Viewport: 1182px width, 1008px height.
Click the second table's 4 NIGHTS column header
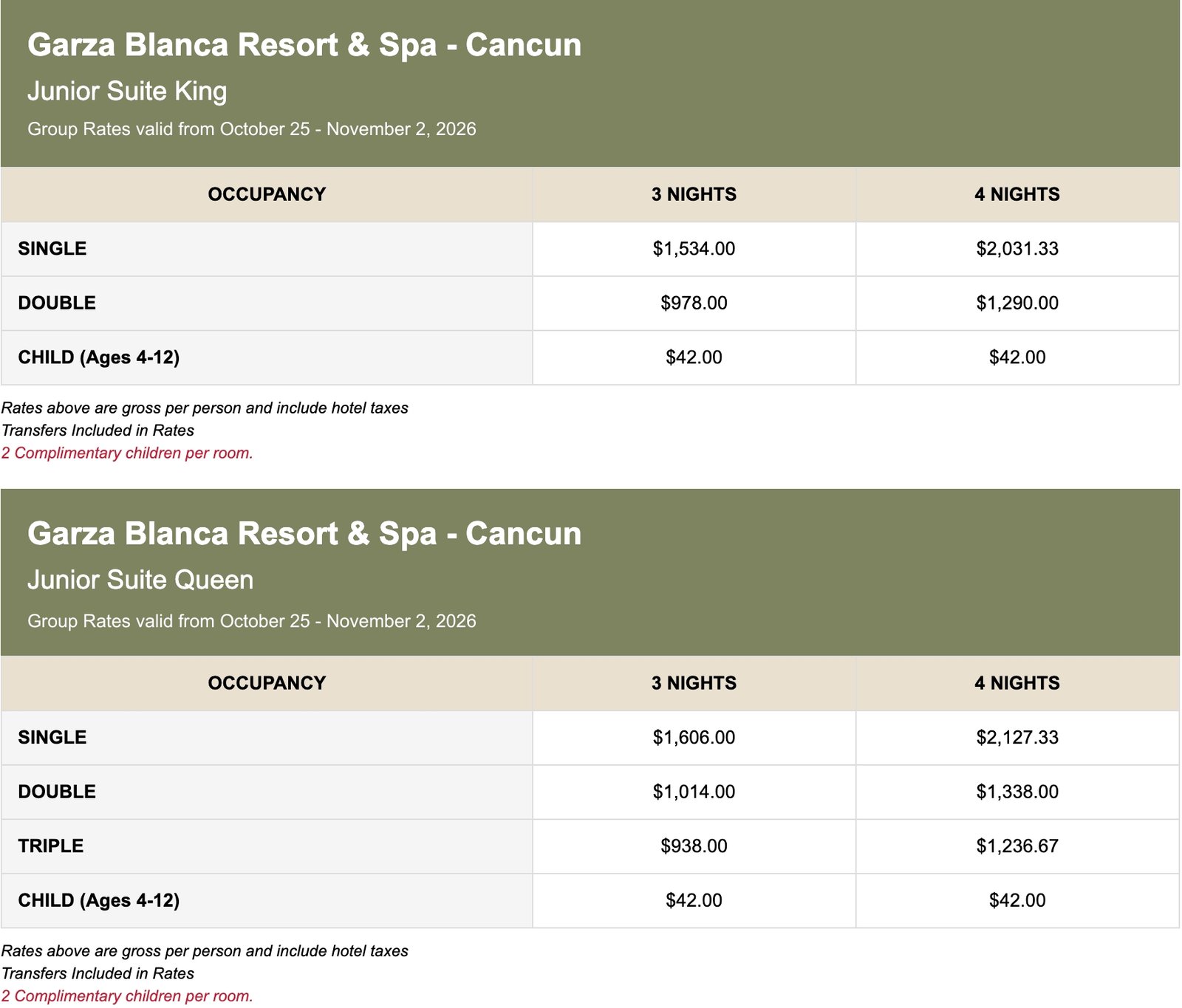tap(1017, 683)
